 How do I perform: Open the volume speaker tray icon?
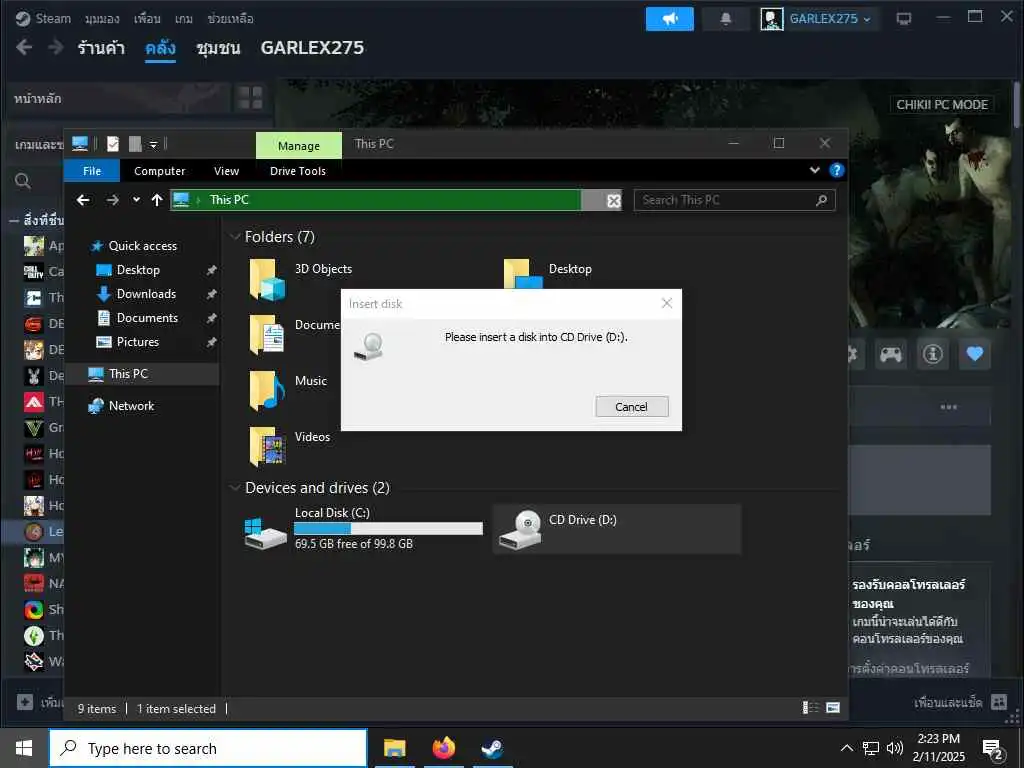(x=895, y=748)
